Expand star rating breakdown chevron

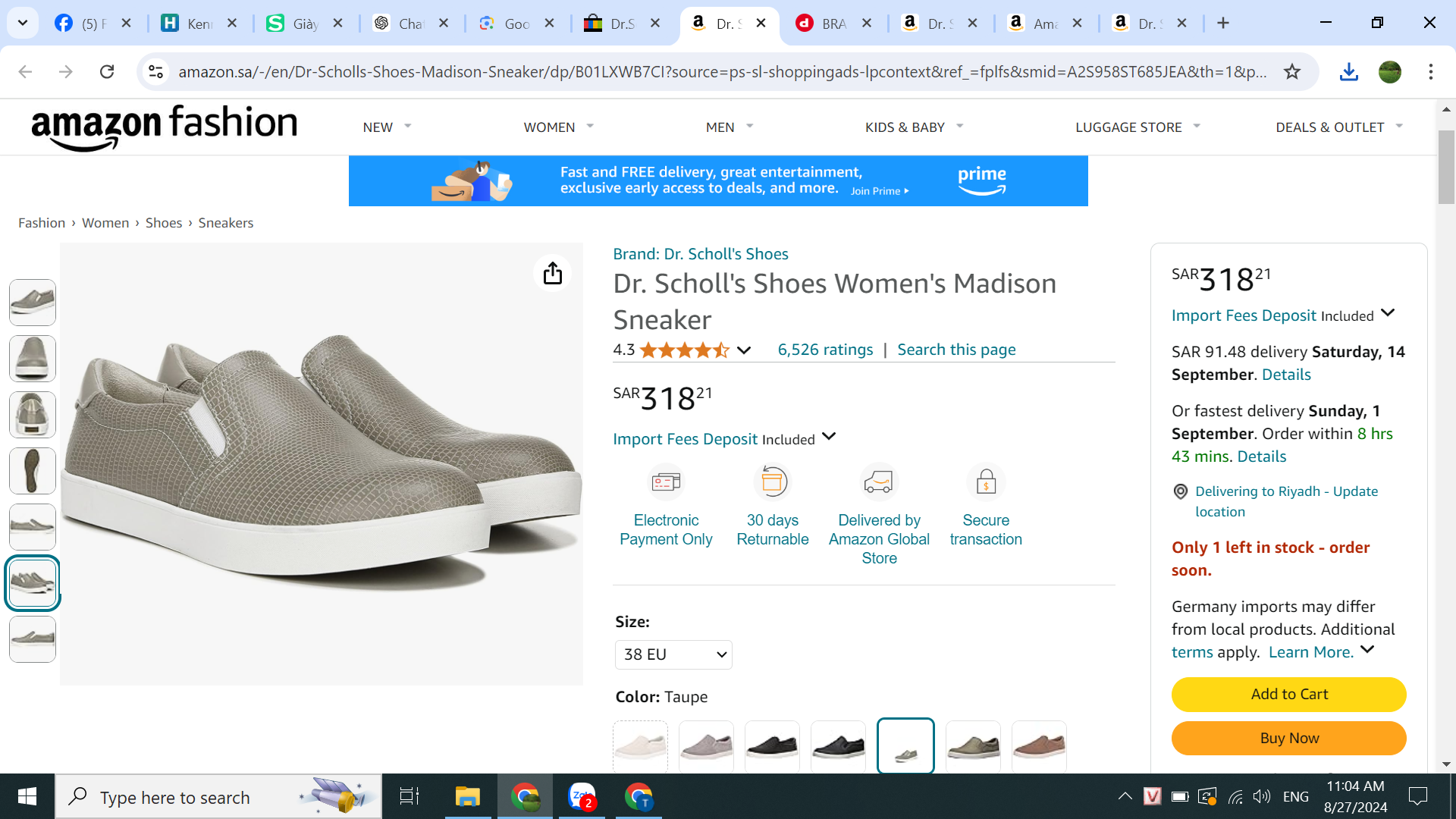744,350
